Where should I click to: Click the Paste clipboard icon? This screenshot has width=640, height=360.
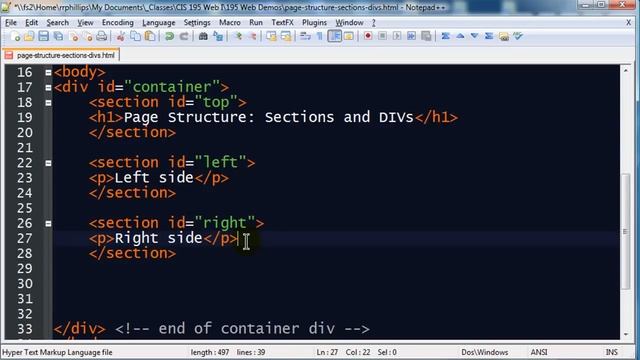pyautogui.click(x=150, y=37)
